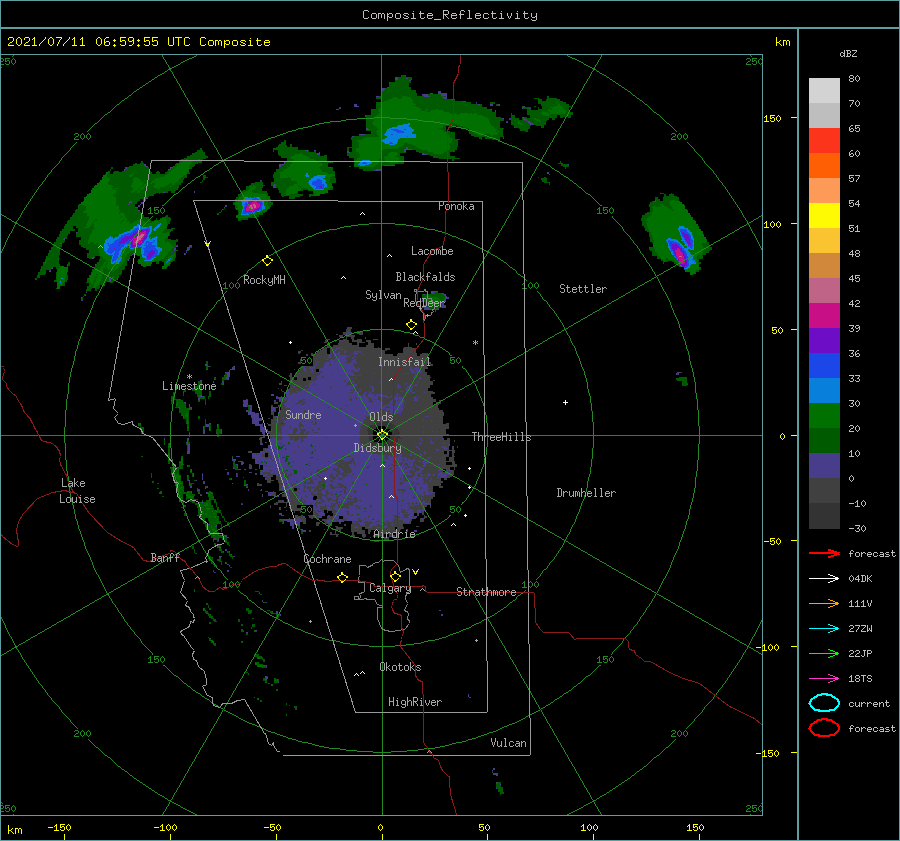Select the 39 dBZ magenta color swatch
Screen dimensions: 900x841
click(x=824, y=315)
